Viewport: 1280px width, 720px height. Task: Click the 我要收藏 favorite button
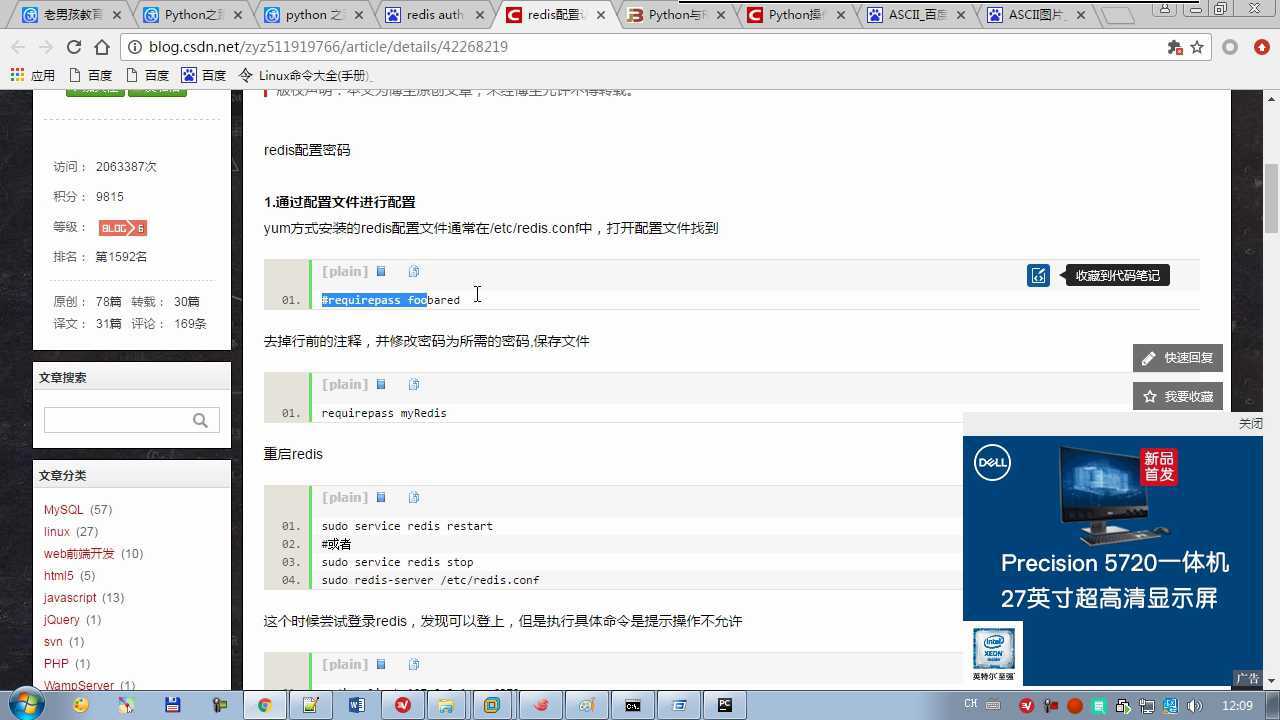(1178, 396)
